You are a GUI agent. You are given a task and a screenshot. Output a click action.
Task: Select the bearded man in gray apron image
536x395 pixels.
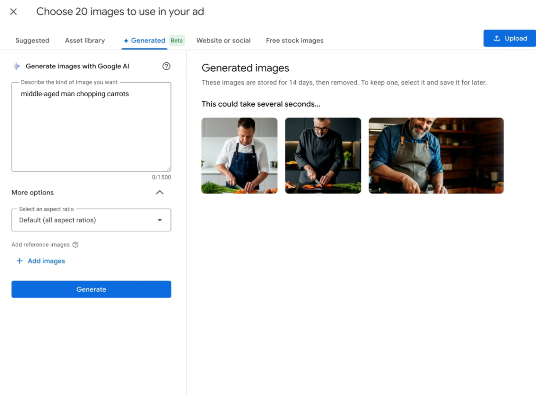(436, 156)
